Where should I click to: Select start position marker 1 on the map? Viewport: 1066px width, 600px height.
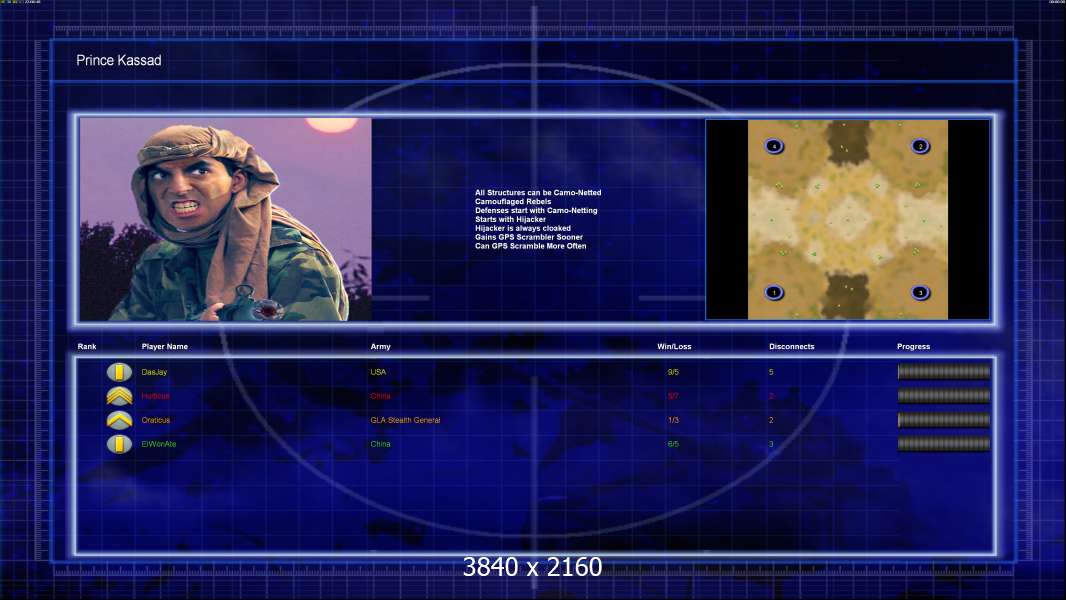(x=774, y=293)
